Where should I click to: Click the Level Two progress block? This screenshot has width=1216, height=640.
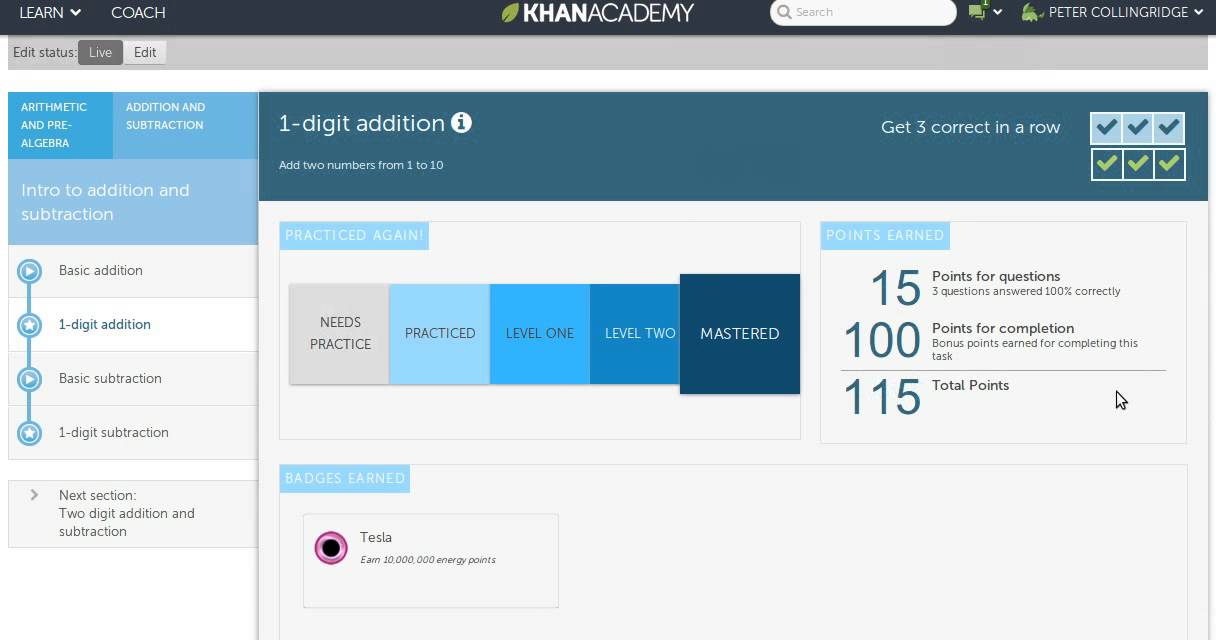pyautogui.click(x=635, y=334)
